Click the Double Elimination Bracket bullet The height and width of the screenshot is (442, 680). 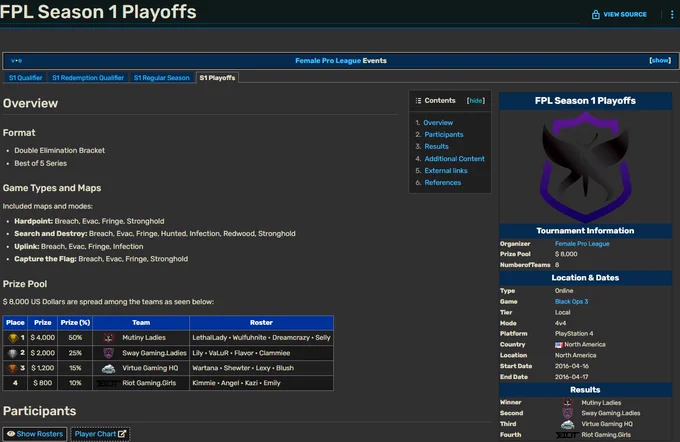tap(59, 151)
